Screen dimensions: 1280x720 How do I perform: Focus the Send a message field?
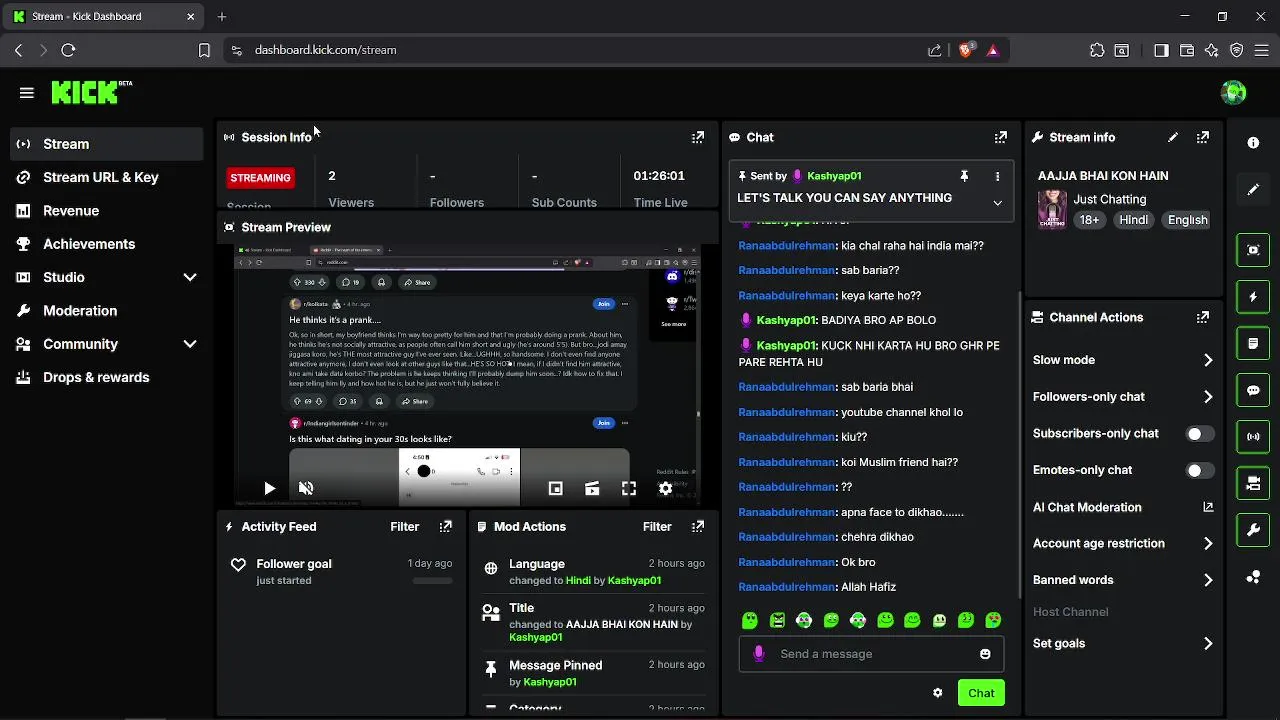click(x=870, y=654)
